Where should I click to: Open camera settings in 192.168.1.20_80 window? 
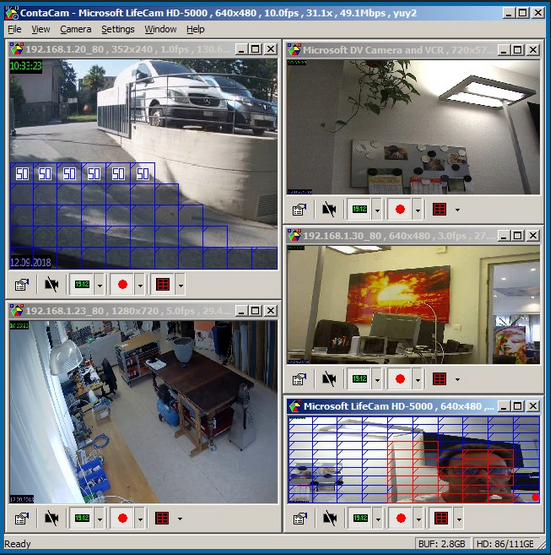coord(22,285)
